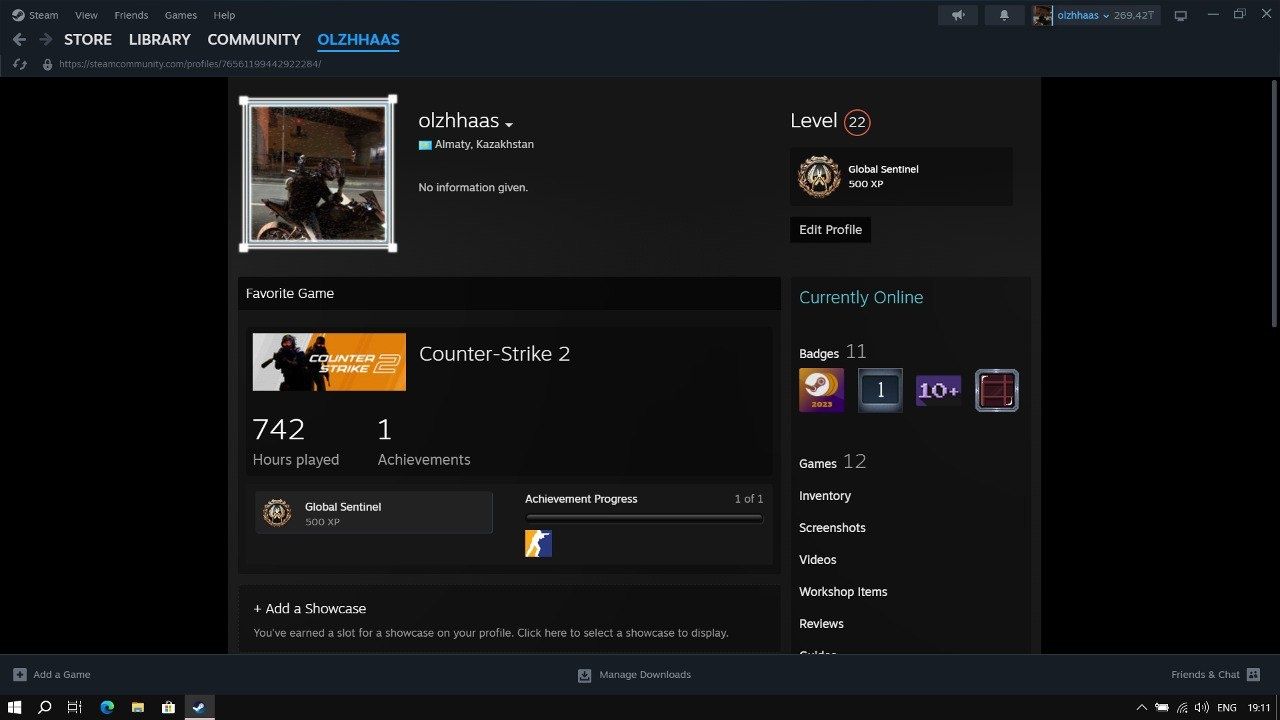
Task: Click the Global Sentinel badge icon under Level
Action: (819, 176)
